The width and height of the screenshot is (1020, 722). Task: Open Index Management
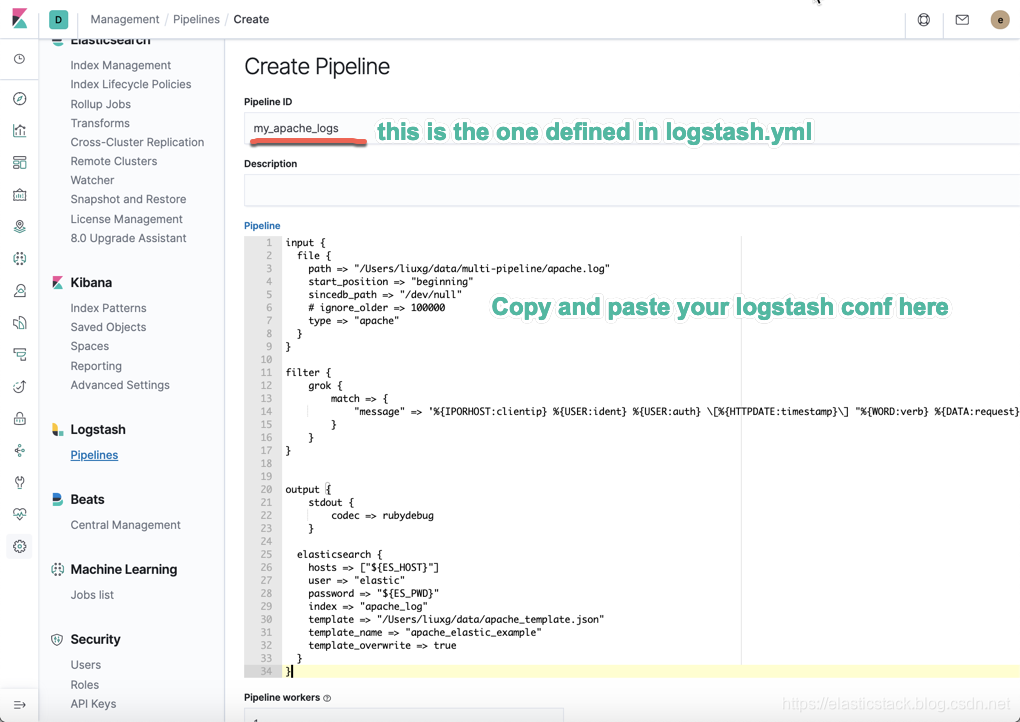[x=121, y=65]
